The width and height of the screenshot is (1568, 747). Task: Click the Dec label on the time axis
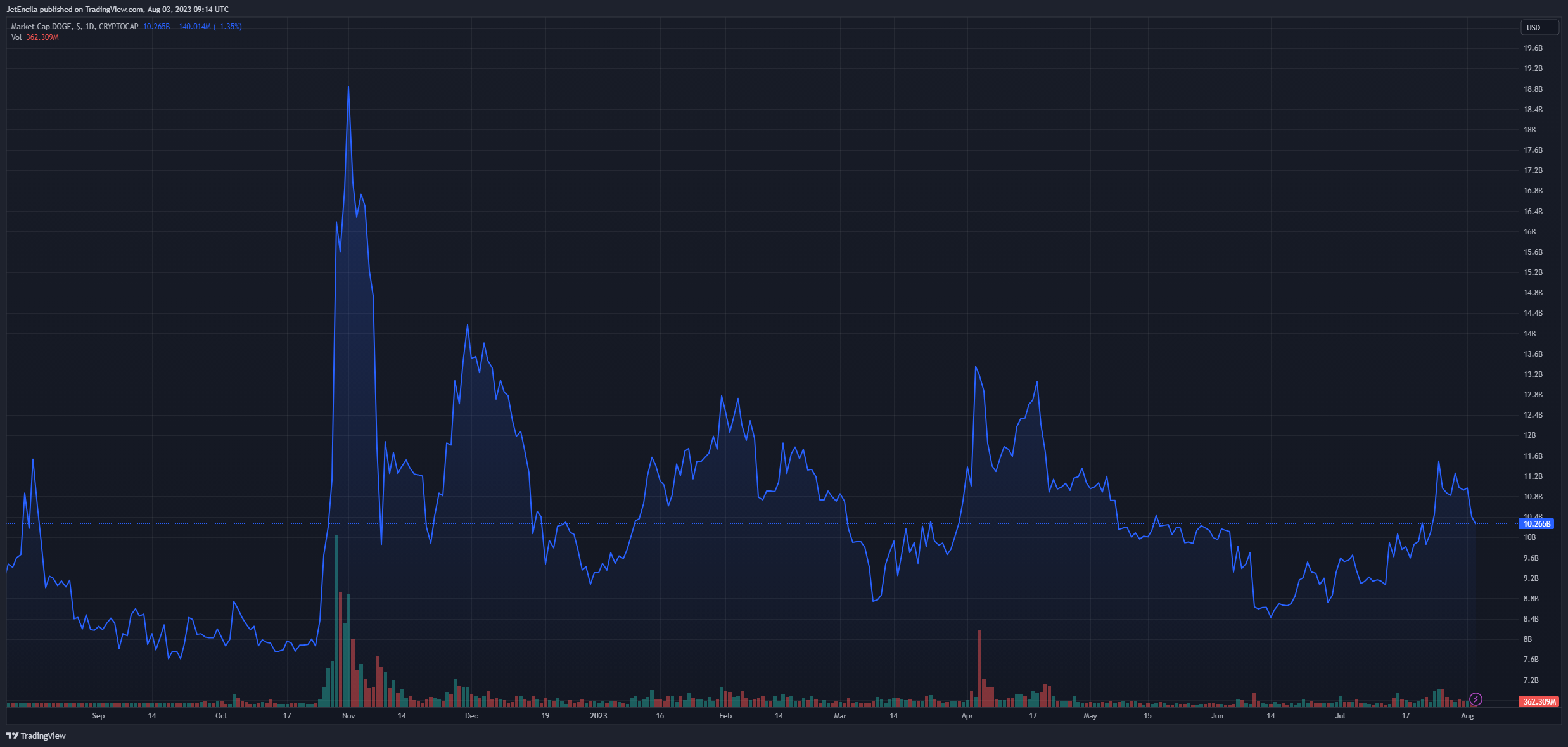point(471,716)
